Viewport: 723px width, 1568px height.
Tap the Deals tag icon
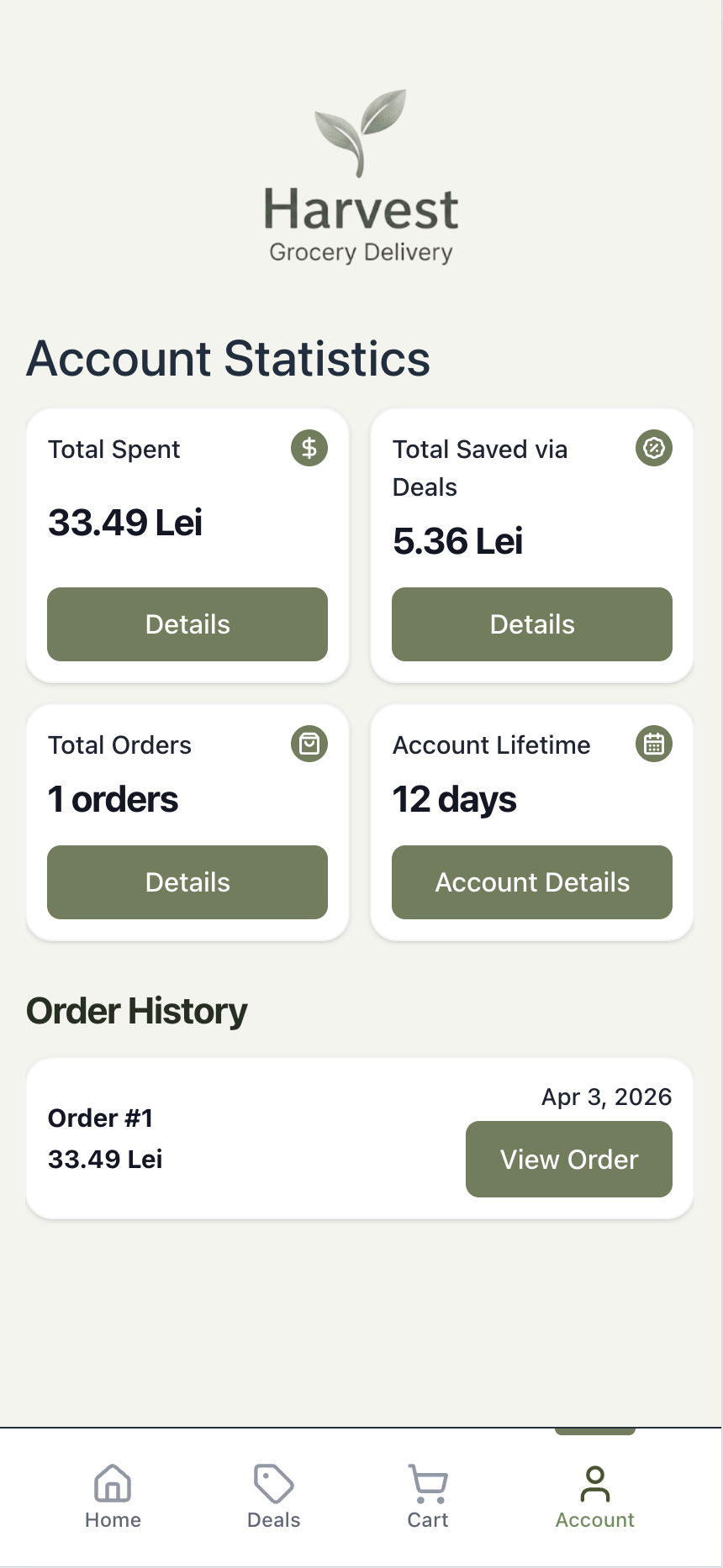273,1483
